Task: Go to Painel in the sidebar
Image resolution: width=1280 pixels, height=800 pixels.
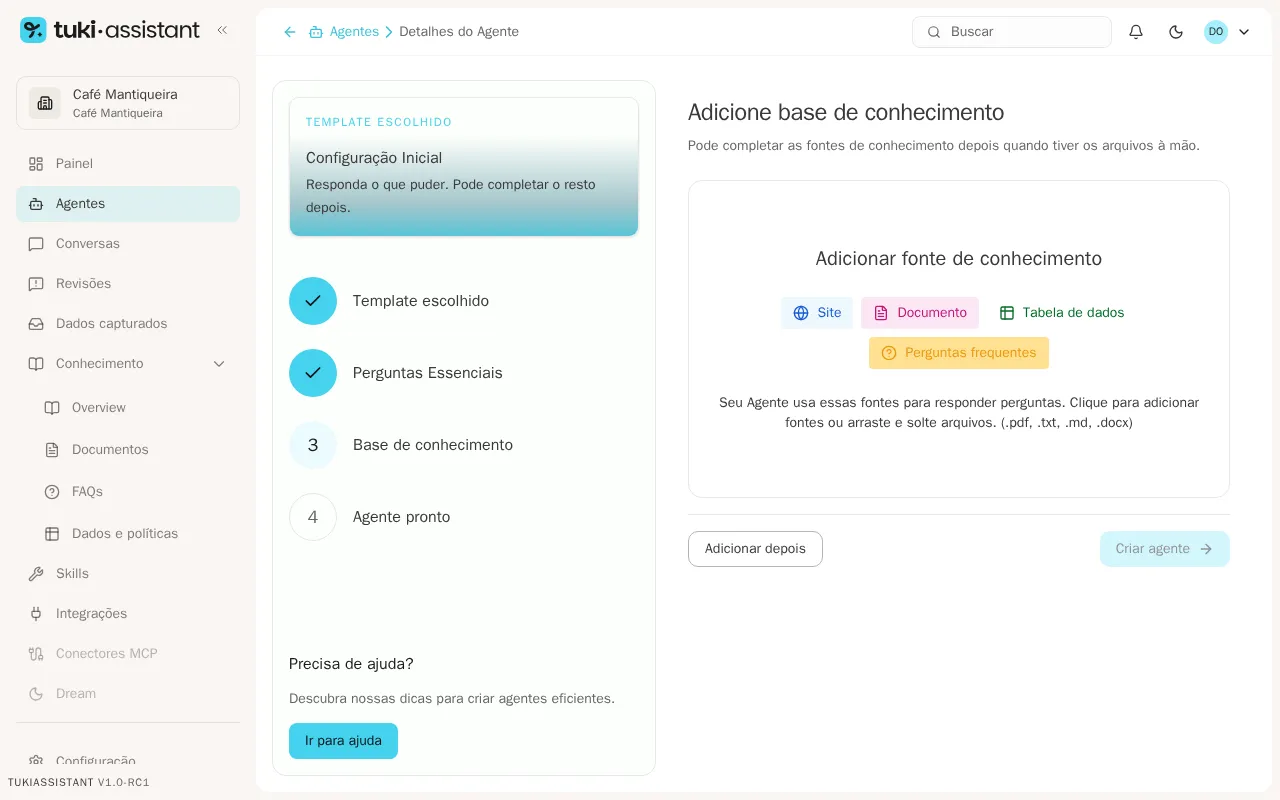Action: pyautogui.click(x=128, y=164)
